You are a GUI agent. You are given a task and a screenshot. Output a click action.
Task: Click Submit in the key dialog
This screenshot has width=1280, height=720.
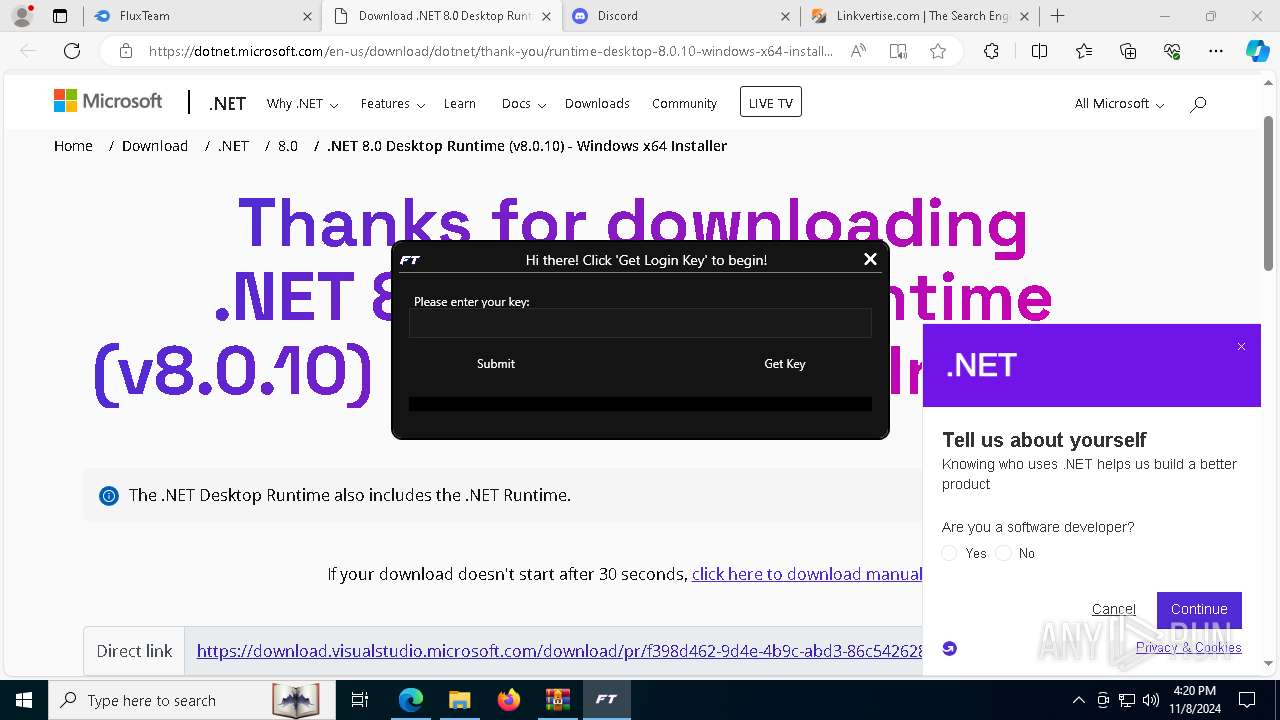point(496,364)
